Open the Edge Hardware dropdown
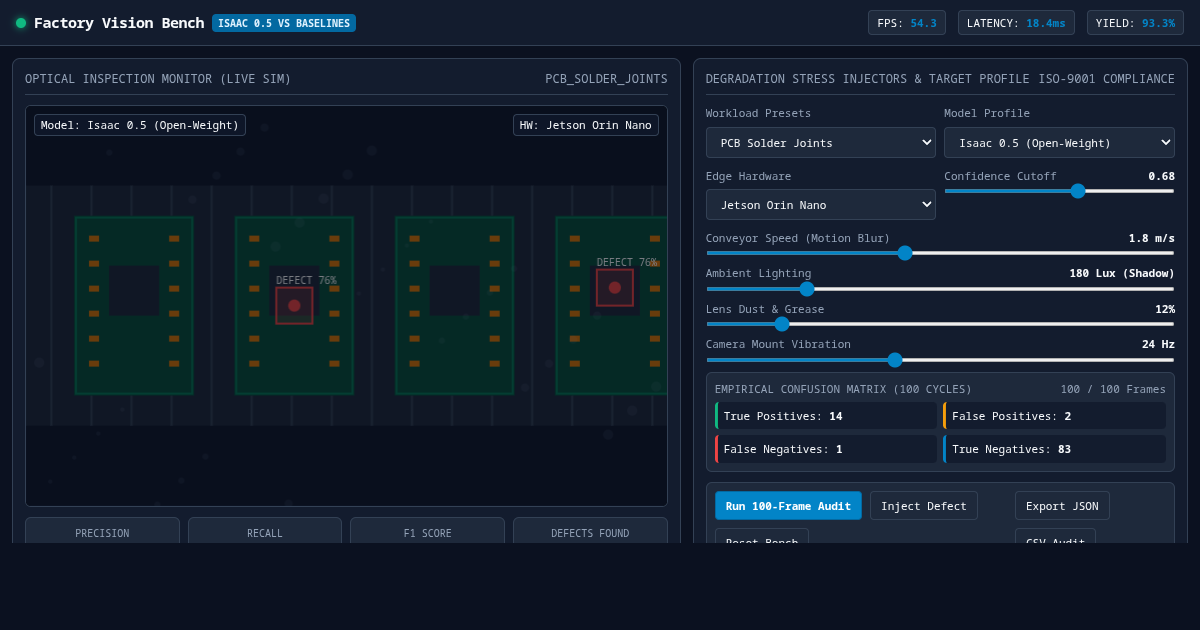The height and width of the screenshot is (630, 1200). point(820,205)
